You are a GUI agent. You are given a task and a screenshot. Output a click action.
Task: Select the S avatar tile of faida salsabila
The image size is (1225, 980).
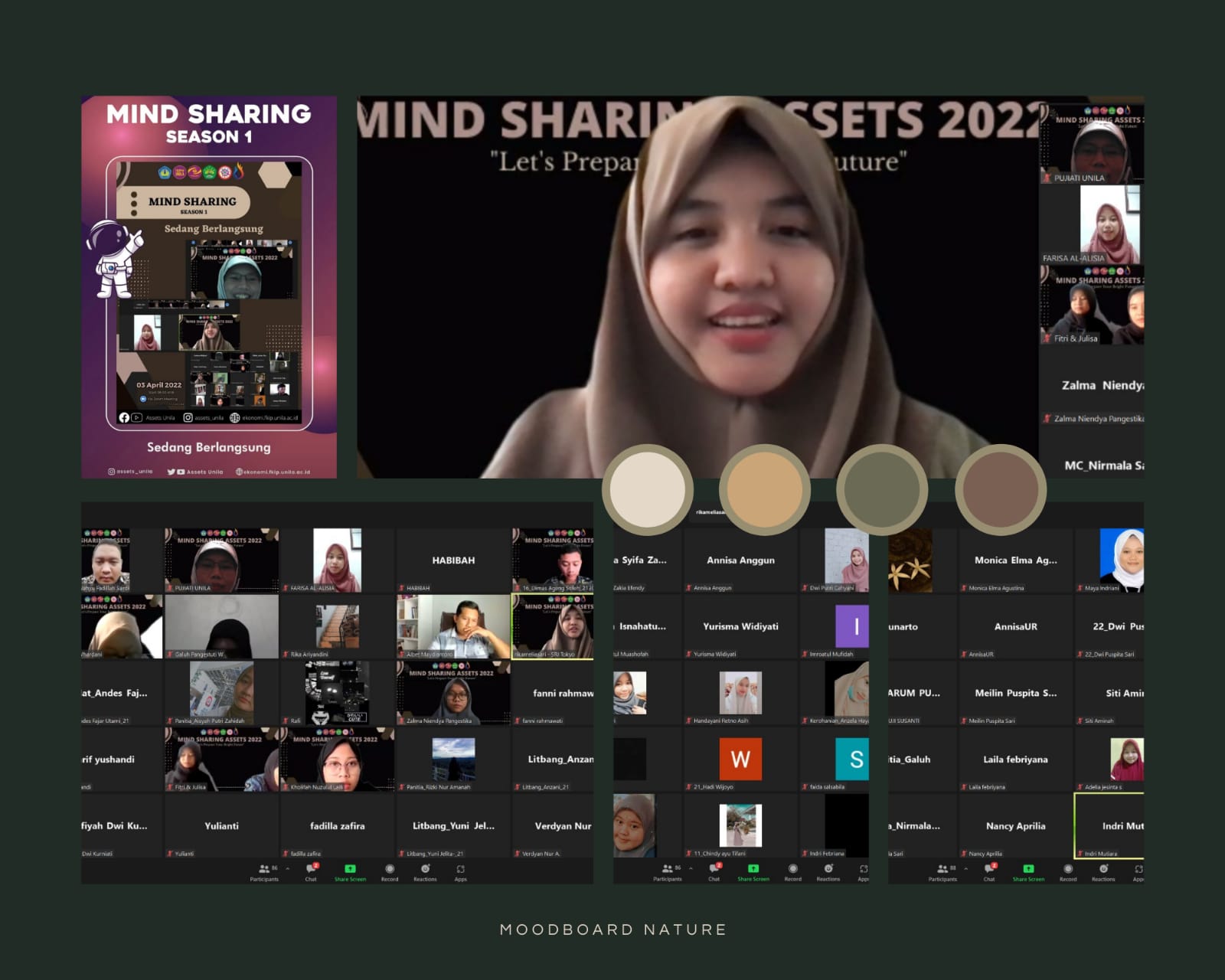click(835, 759)
